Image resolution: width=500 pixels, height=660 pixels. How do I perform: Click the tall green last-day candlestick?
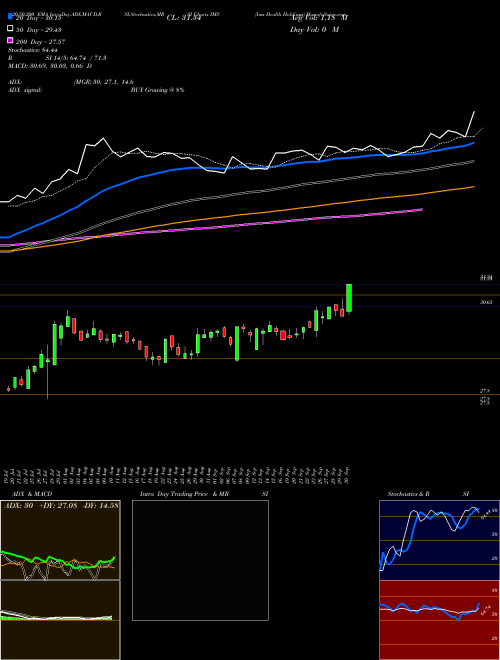[x=349, y=298]
